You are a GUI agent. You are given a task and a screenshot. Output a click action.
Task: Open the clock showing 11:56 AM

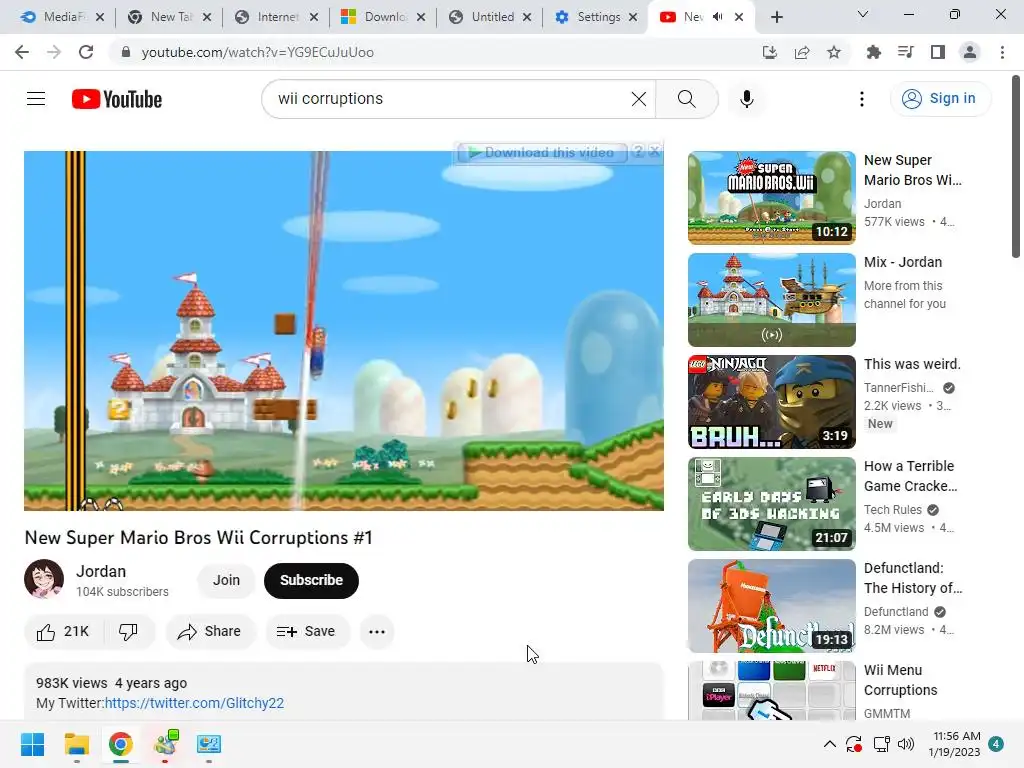point(955,744)
